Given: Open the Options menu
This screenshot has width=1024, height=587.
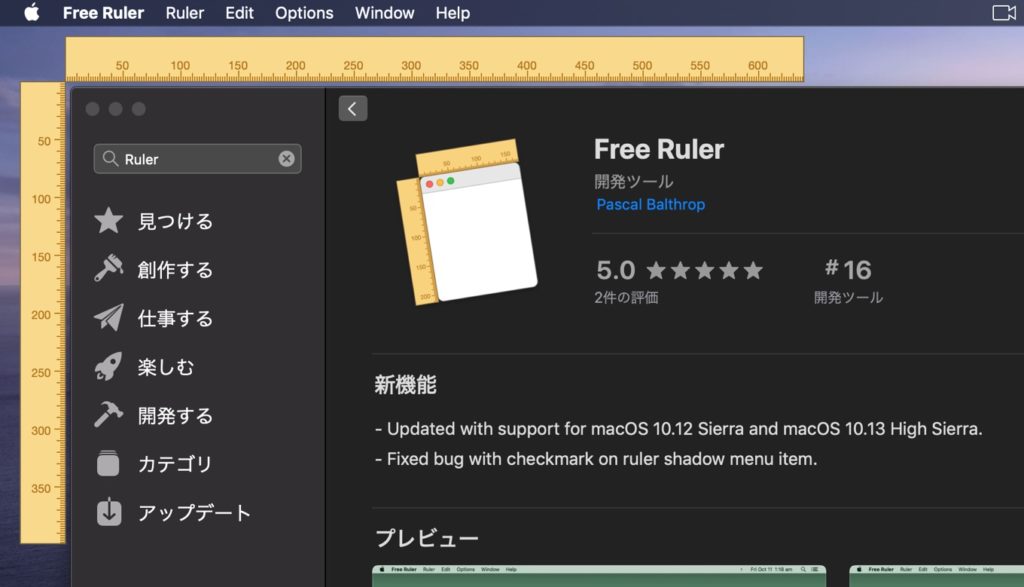Looking at the screenshot, I should (x=303, y=13).
